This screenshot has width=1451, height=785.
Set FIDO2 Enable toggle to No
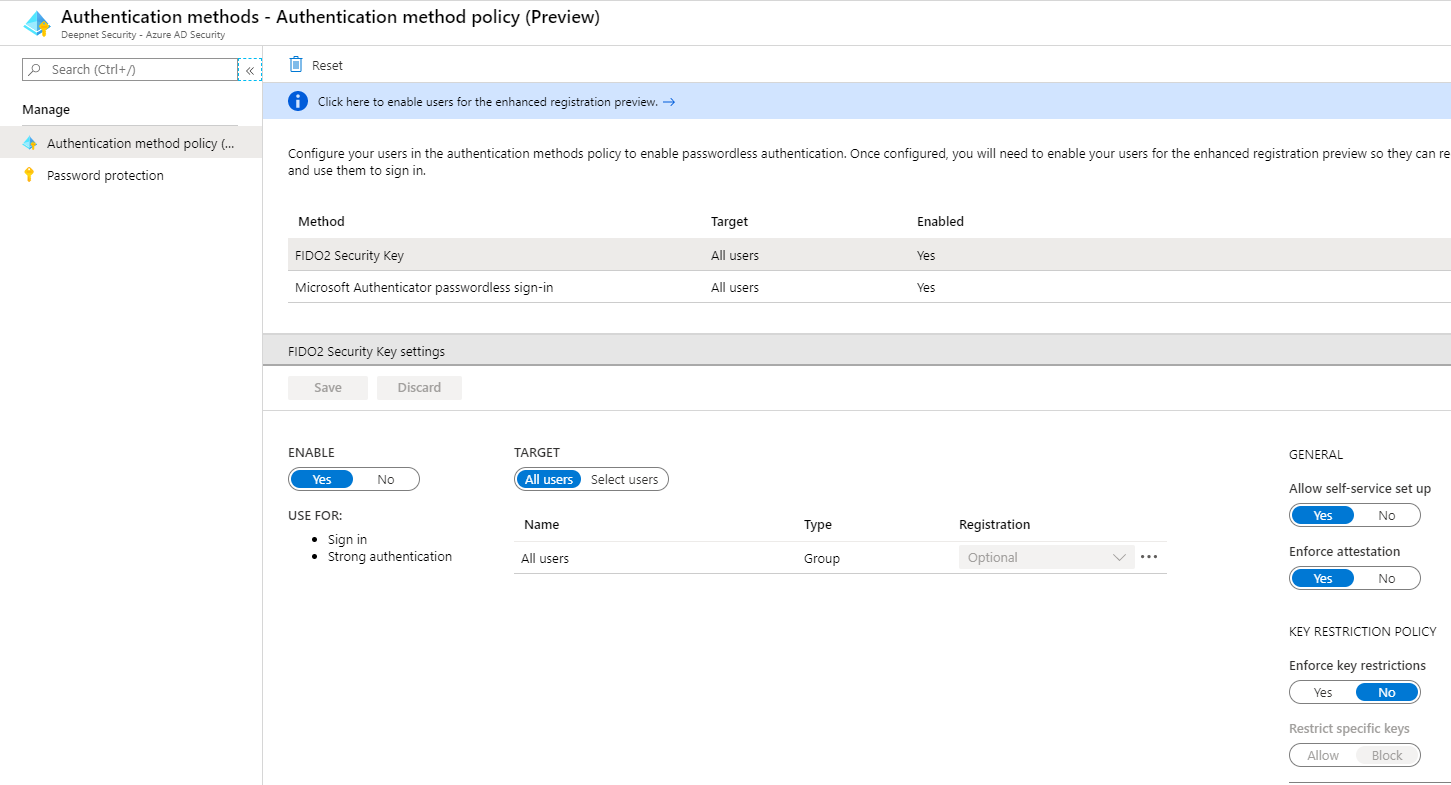pyautogui.click(x=386, y=480)
